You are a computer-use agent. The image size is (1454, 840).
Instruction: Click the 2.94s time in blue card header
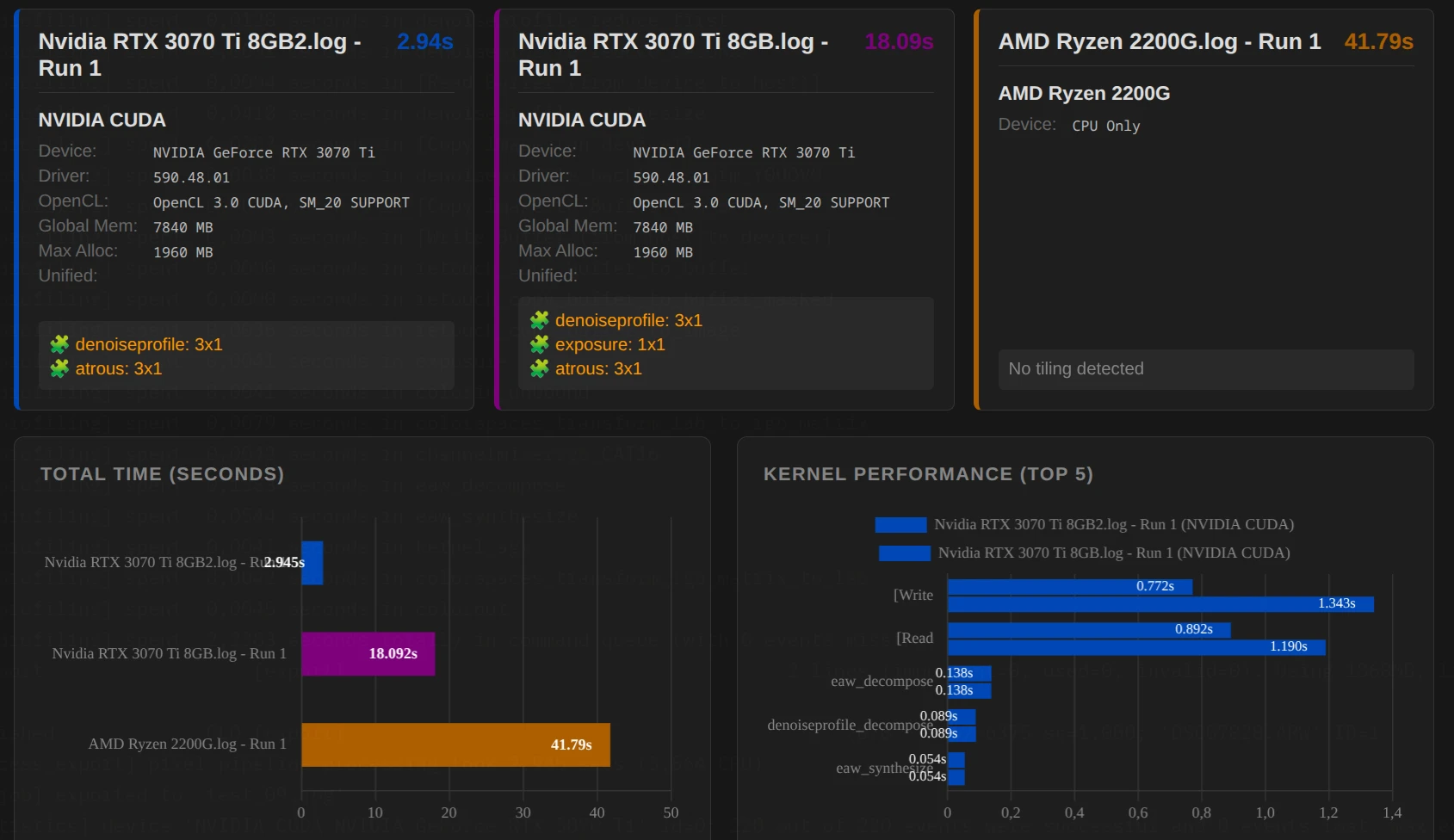(424, 41)
